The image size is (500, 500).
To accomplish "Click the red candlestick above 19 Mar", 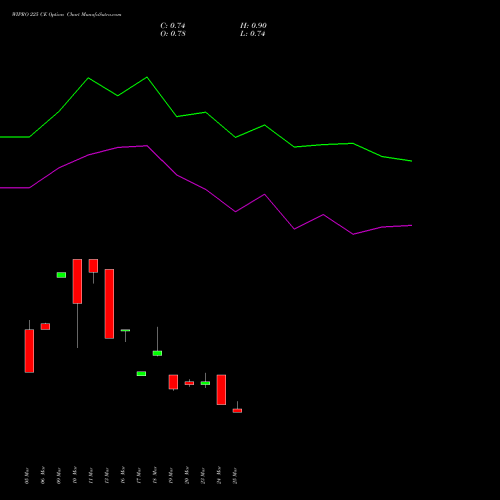I will tap(173, 382).
